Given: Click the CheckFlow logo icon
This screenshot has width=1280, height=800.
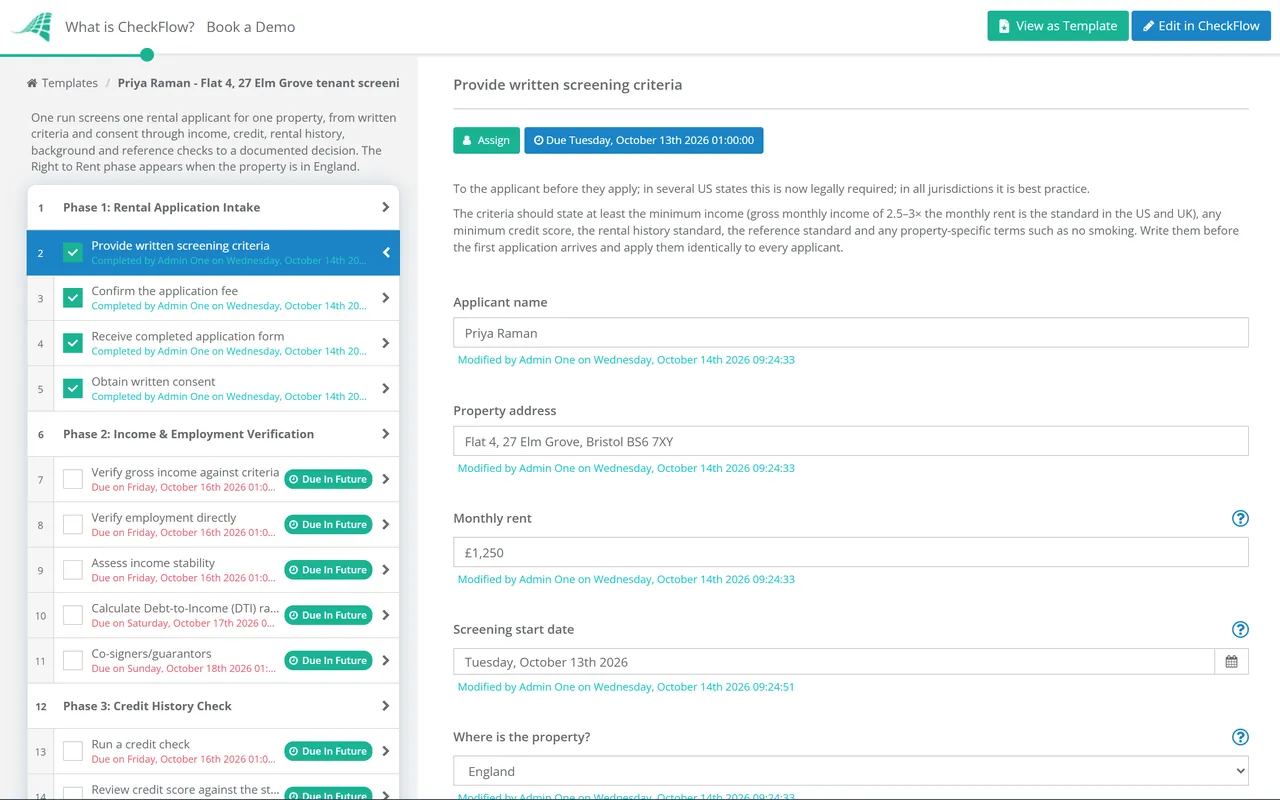Looking at the screenshot, I should point(31,26).
